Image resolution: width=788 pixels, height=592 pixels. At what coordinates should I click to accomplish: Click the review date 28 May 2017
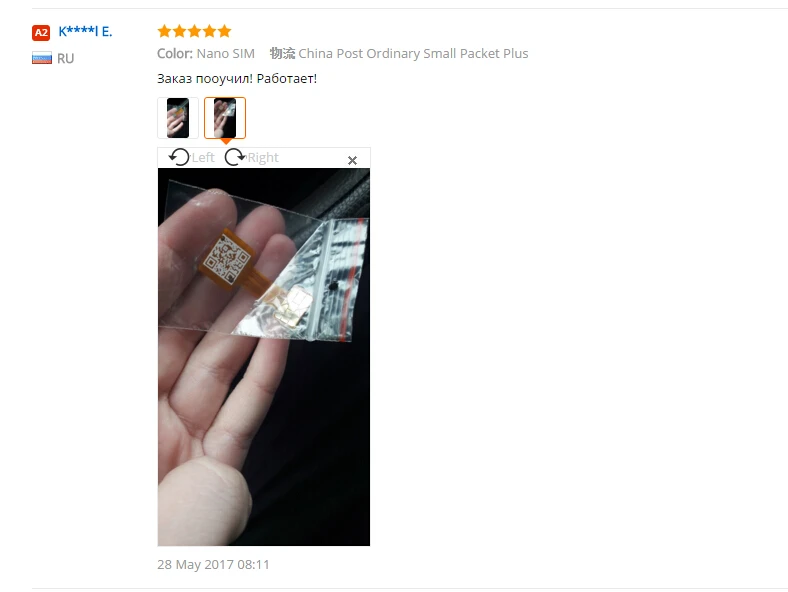coord(213,564)
